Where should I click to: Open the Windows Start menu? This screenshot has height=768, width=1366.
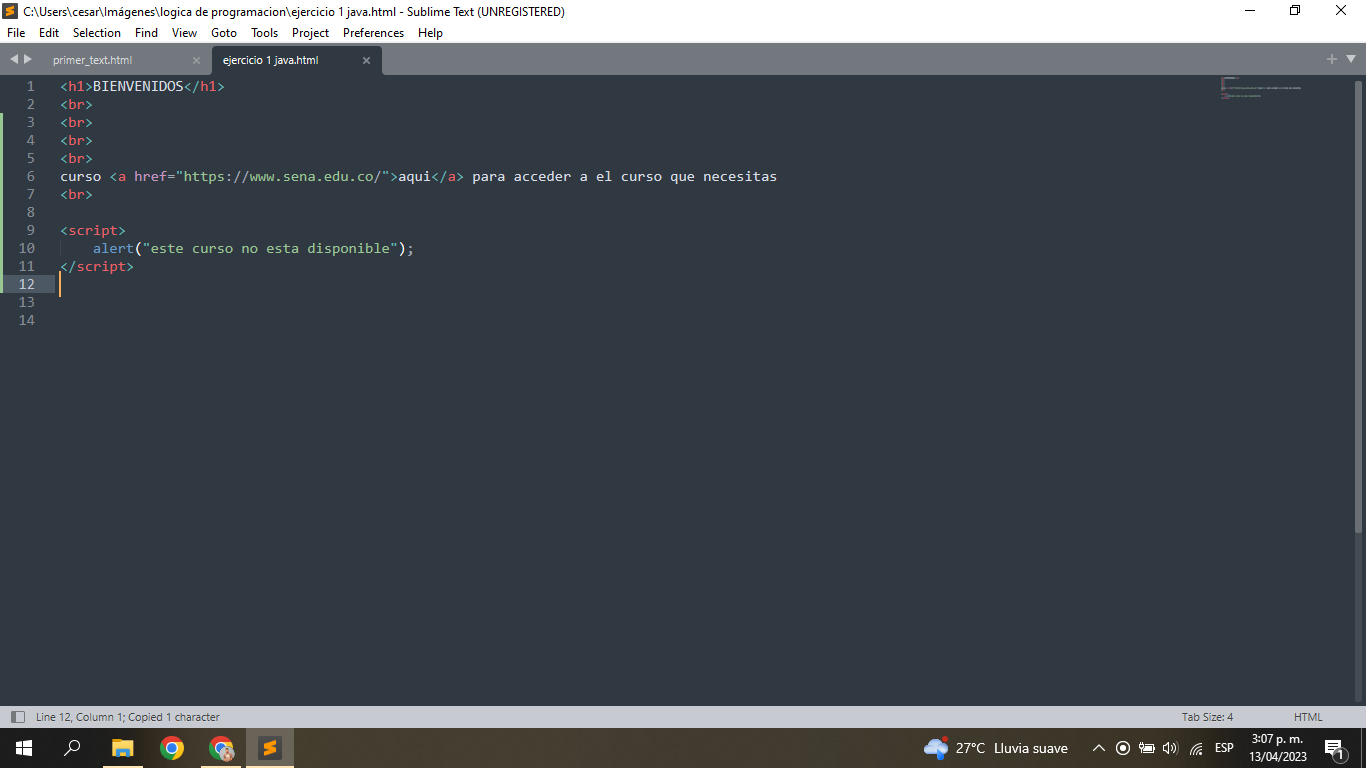click(24, 748)
